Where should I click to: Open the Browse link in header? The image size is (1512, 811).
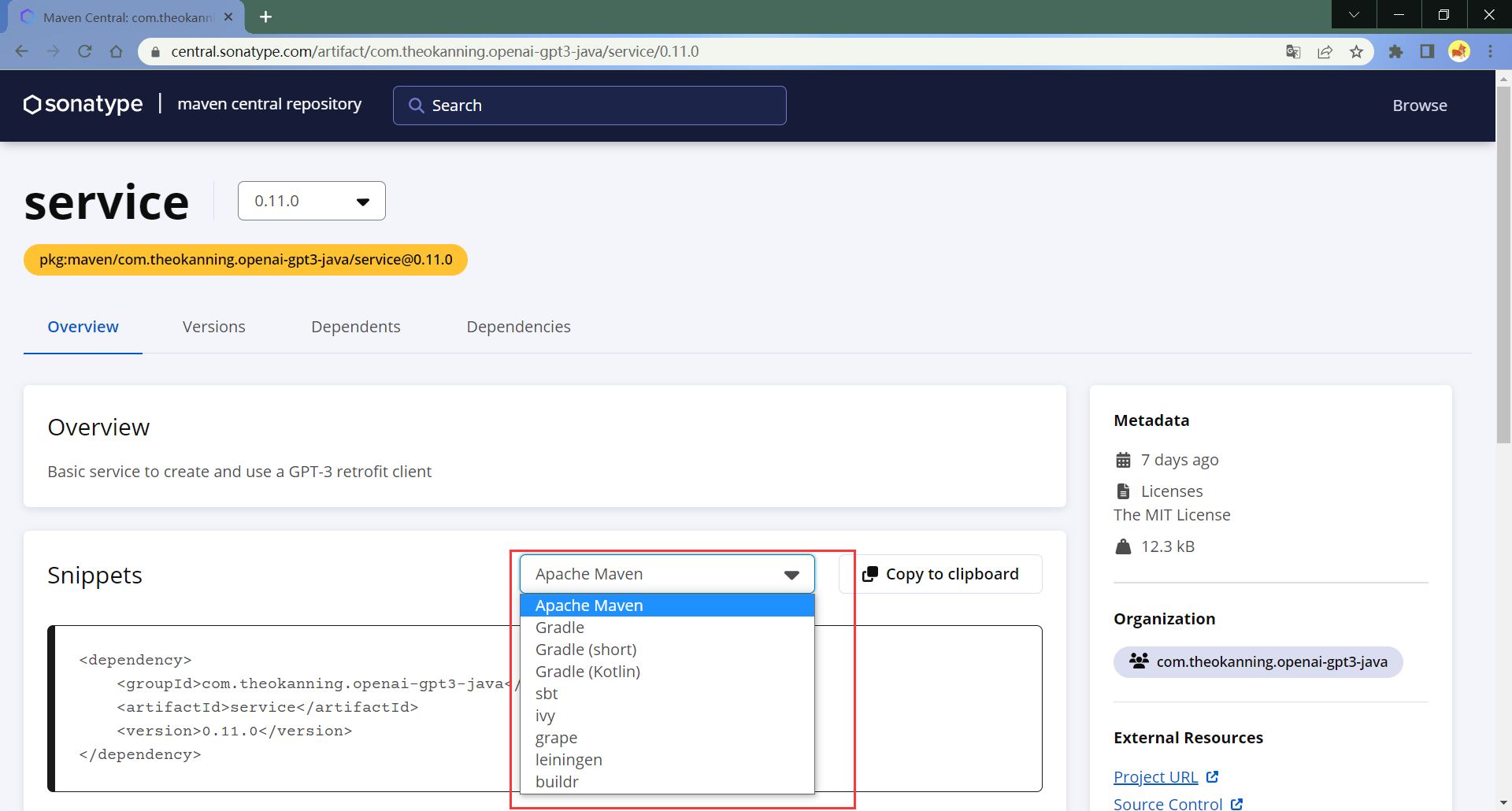(1419, 106)
